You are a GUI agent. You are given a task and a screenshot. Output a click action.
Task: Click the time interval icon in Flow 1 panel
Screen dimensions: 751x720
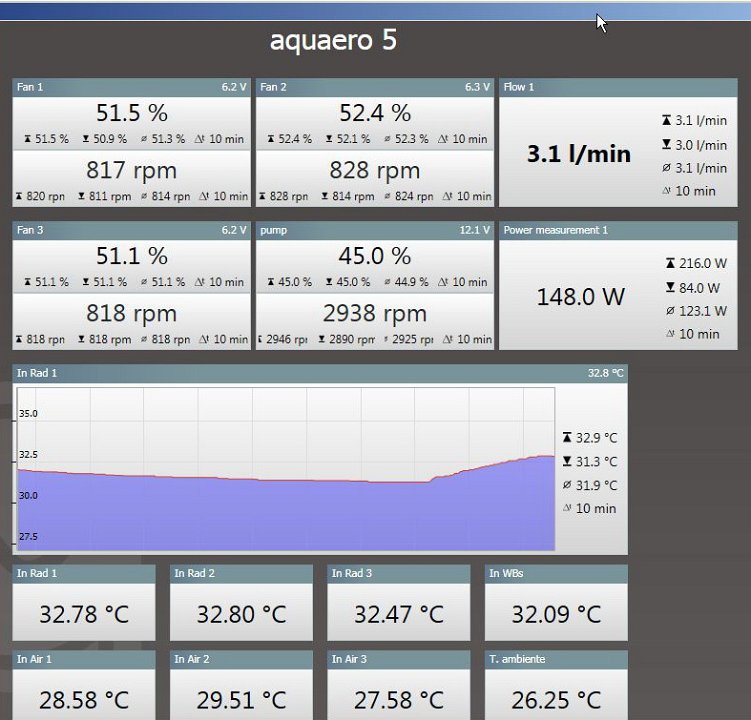(666, 191)
